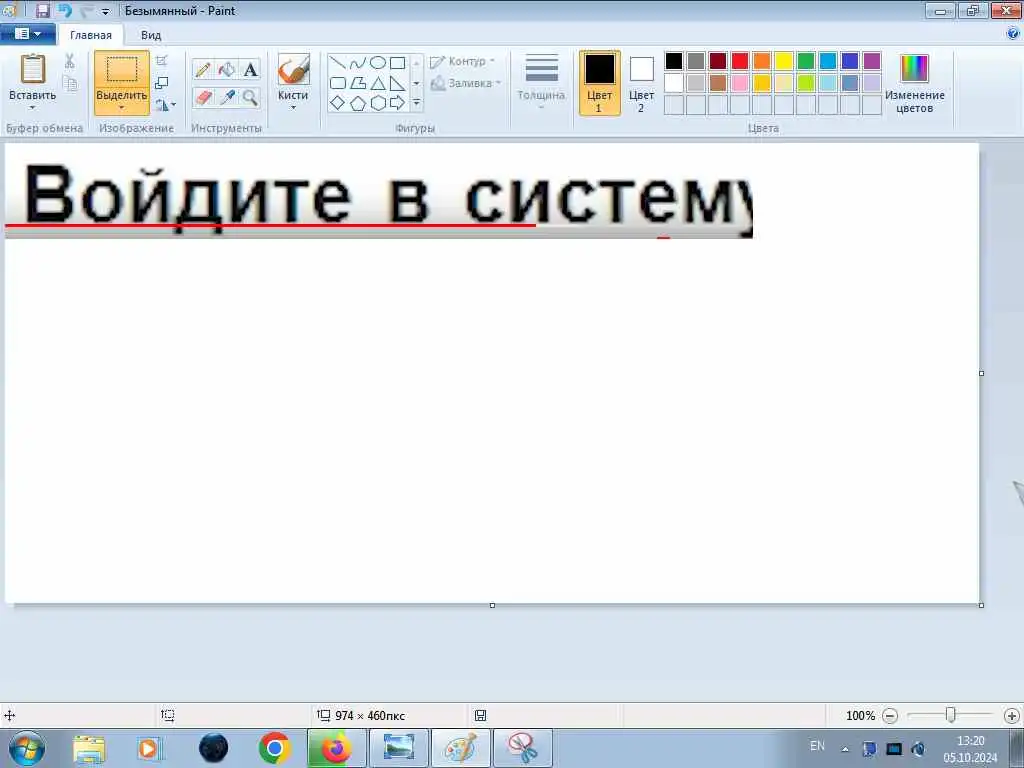Choose the Oval shape
The height and width of the screenshot is (768, 1024).
pos(377,63)
